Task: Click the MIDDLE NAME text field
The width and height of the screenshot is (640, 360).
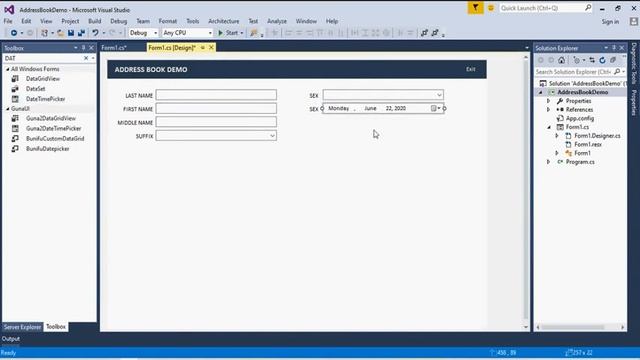Action: click(216, 122)
